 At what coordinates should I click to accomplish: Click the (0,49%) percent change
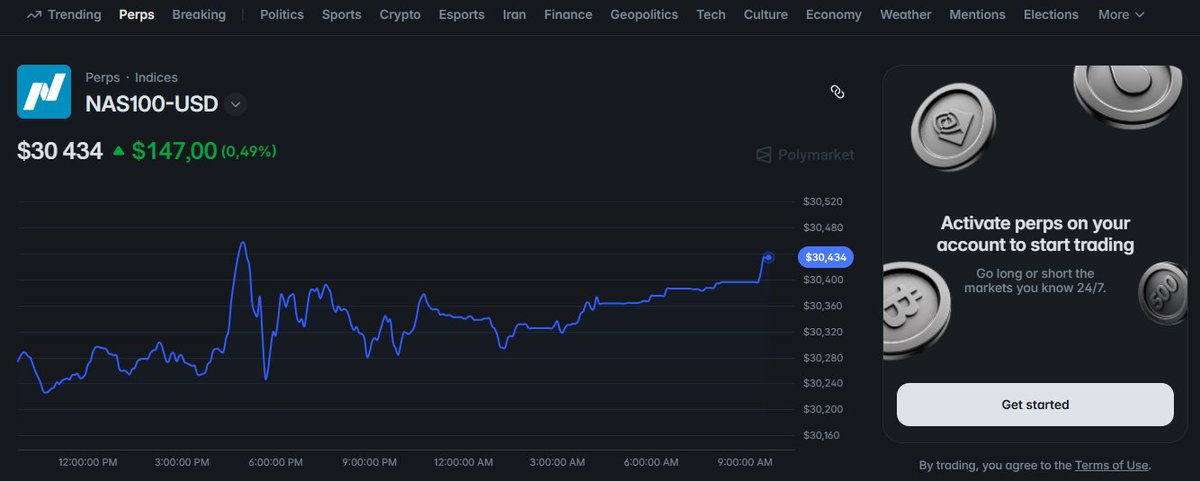249,152
